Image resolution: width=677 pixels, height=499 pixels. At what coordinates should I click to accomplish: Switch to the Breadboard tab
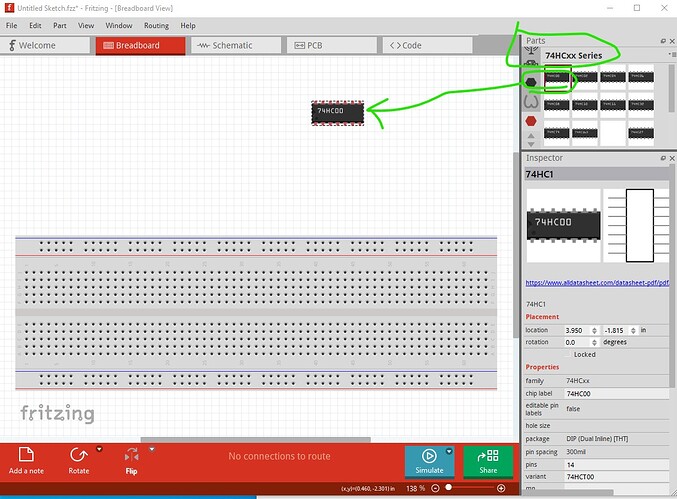[140, 45]
